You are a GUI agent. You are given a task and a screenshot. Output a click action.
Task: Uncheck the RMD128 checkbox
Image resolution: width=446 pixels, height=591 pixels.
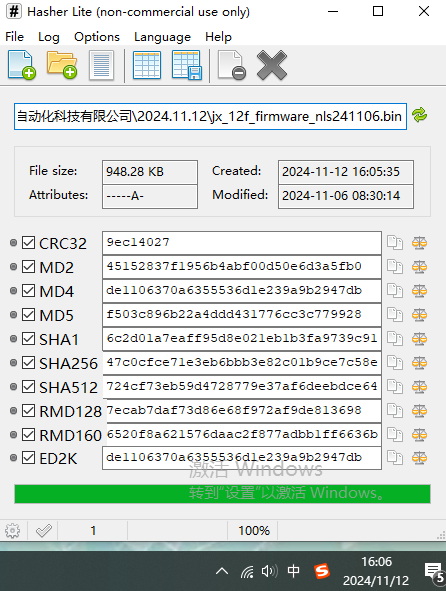28,411
